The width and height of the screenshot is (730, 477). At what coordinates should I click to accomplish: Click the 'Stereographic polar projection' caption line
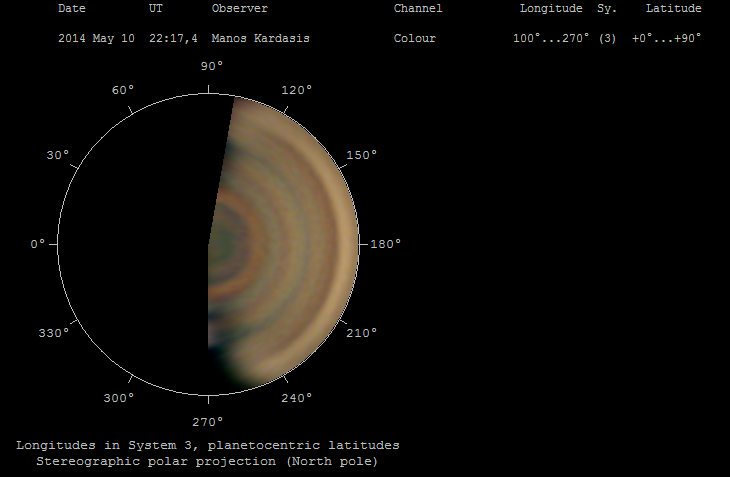(x=207, y=461)
